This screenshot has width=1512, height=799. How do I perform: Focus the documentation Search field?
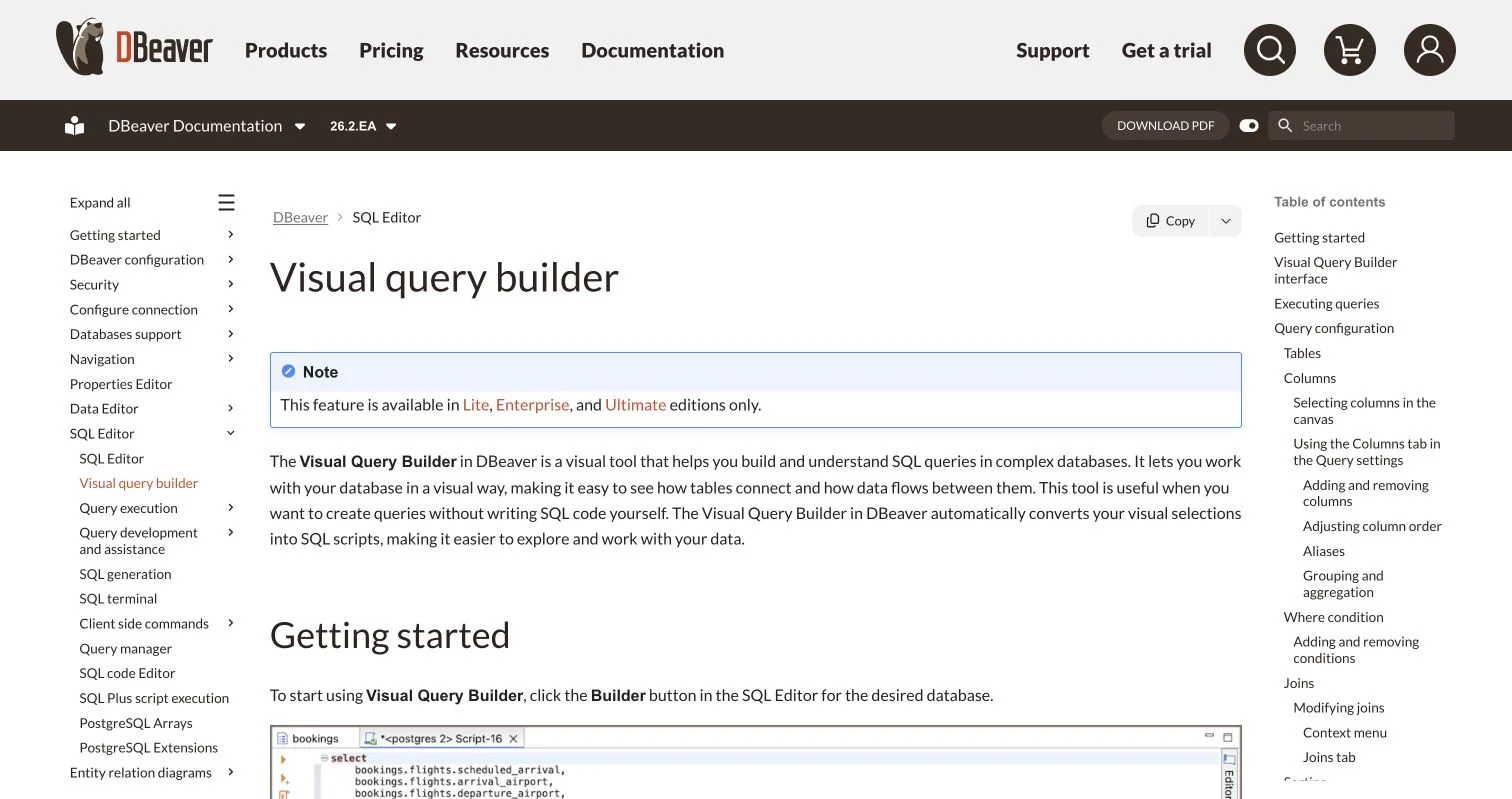[1362, 126]
